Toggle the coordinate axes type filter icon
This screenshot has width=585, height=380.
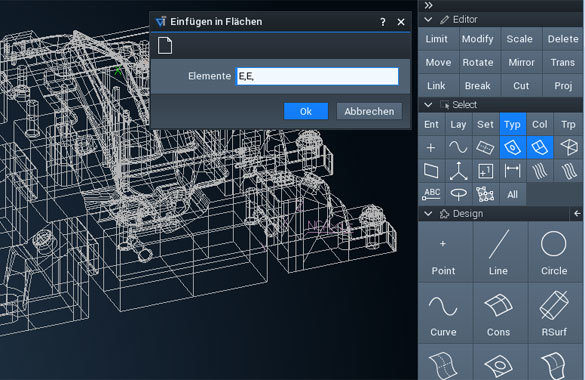[x=458, y=171]
